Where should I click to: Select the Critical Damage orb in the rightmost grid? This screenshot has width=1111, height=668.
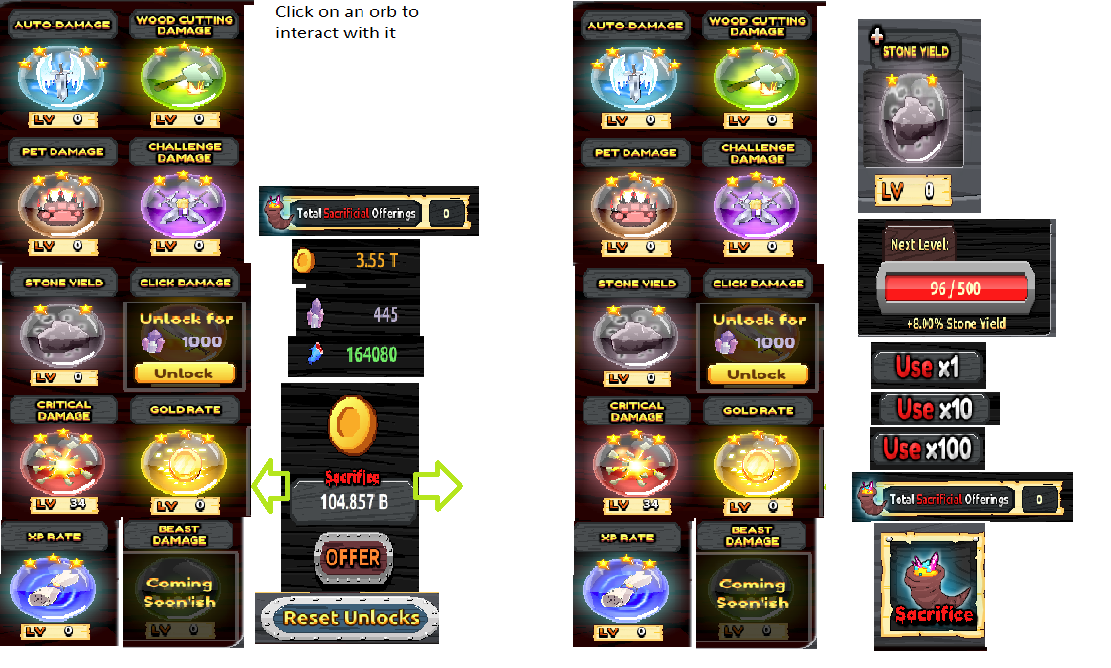635,465
